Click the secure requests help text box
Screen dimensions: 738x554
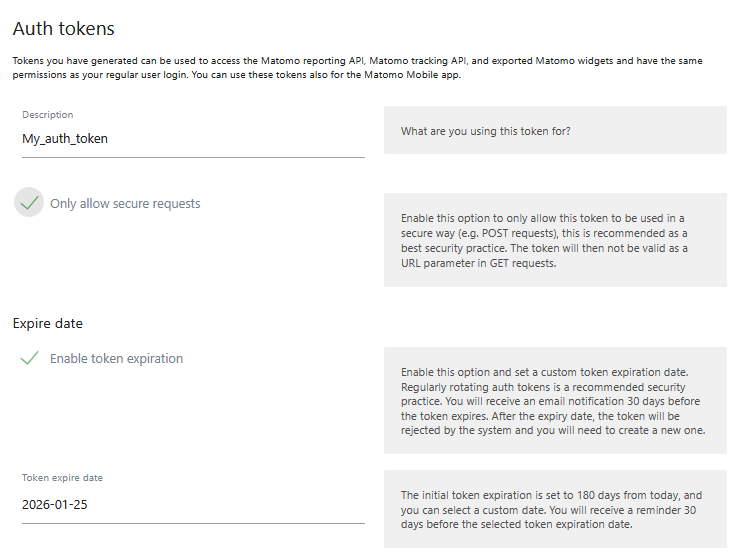click(x=555, y=241)
